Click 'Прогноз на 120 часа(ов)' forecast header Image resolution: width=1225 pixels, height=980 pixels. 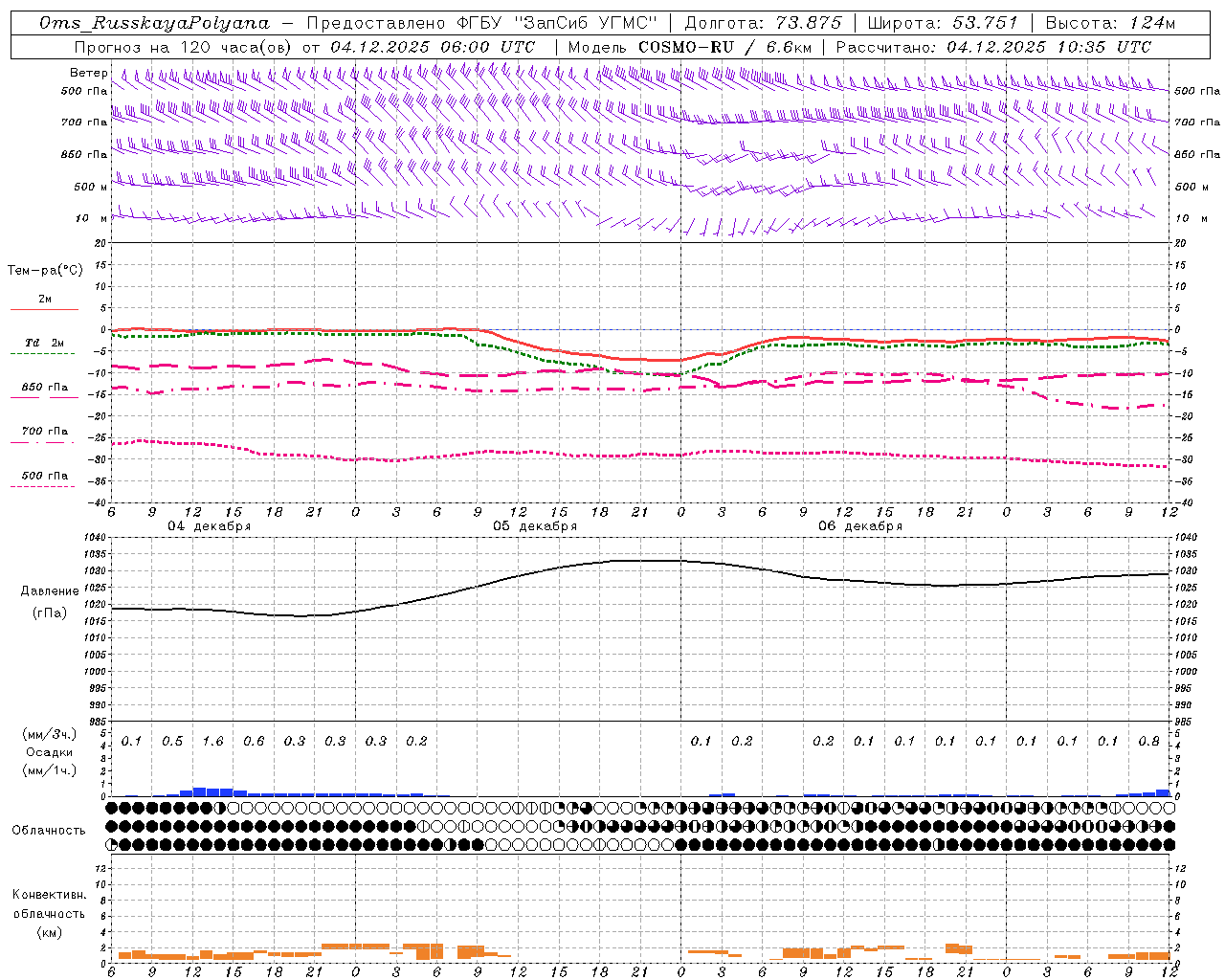pyautogui.click(x=185, y=47)
